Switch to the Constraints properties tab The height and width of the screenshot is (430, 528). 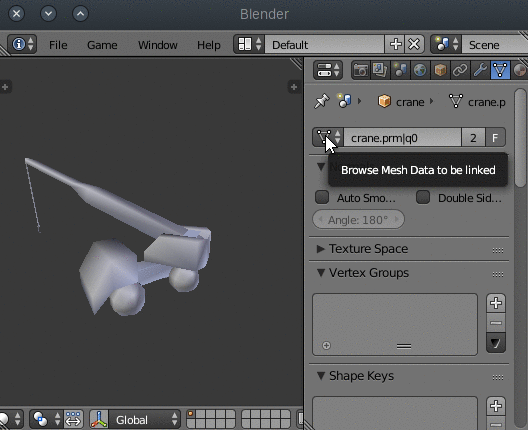click(460, 70)
